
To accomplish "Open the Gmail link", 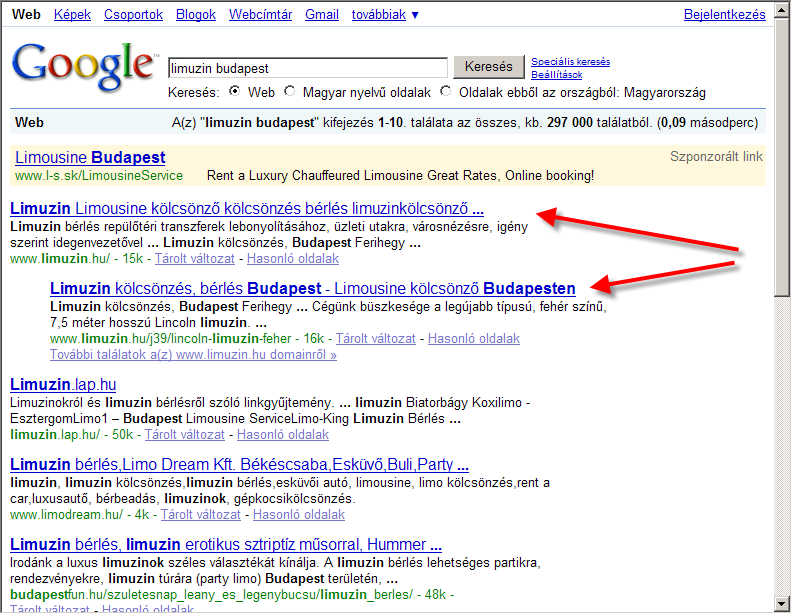I will [x=322, y=15].
